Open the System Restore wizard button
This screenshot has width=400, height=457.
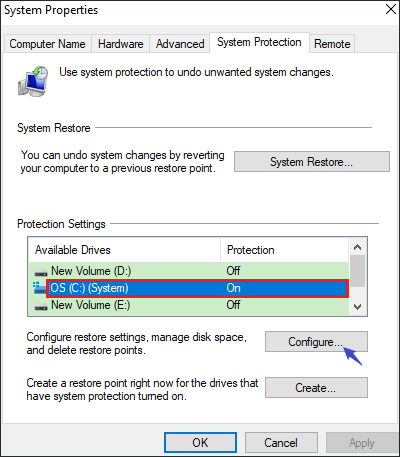[312, 162]
